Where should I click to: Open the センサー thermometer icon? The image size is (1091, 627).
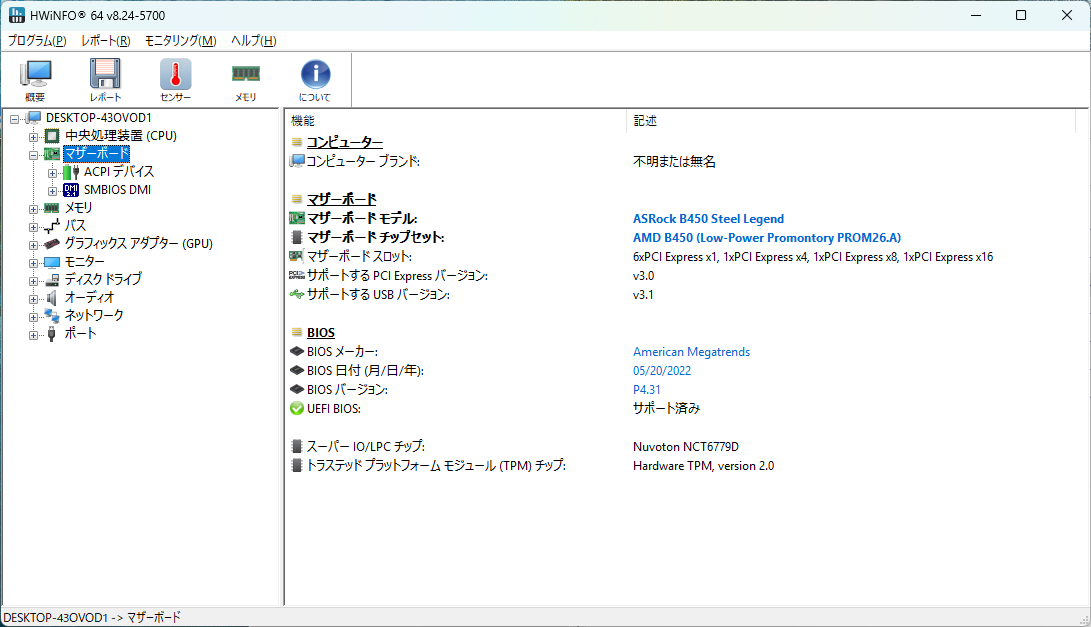(175, 80)
